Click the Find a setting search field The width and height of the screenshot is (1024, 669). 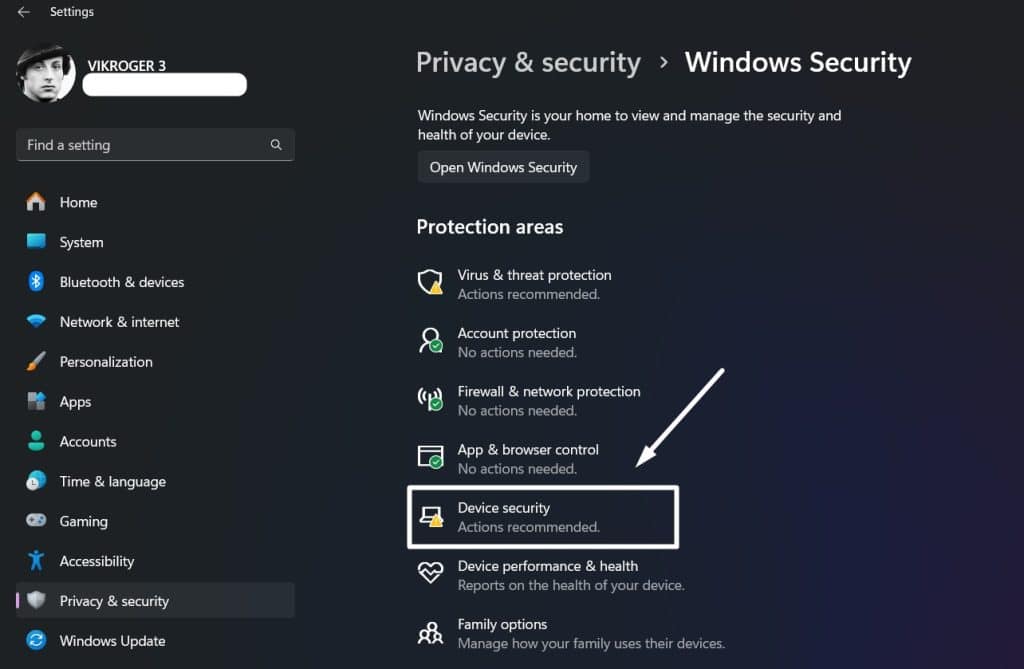(x=155, y=145)
